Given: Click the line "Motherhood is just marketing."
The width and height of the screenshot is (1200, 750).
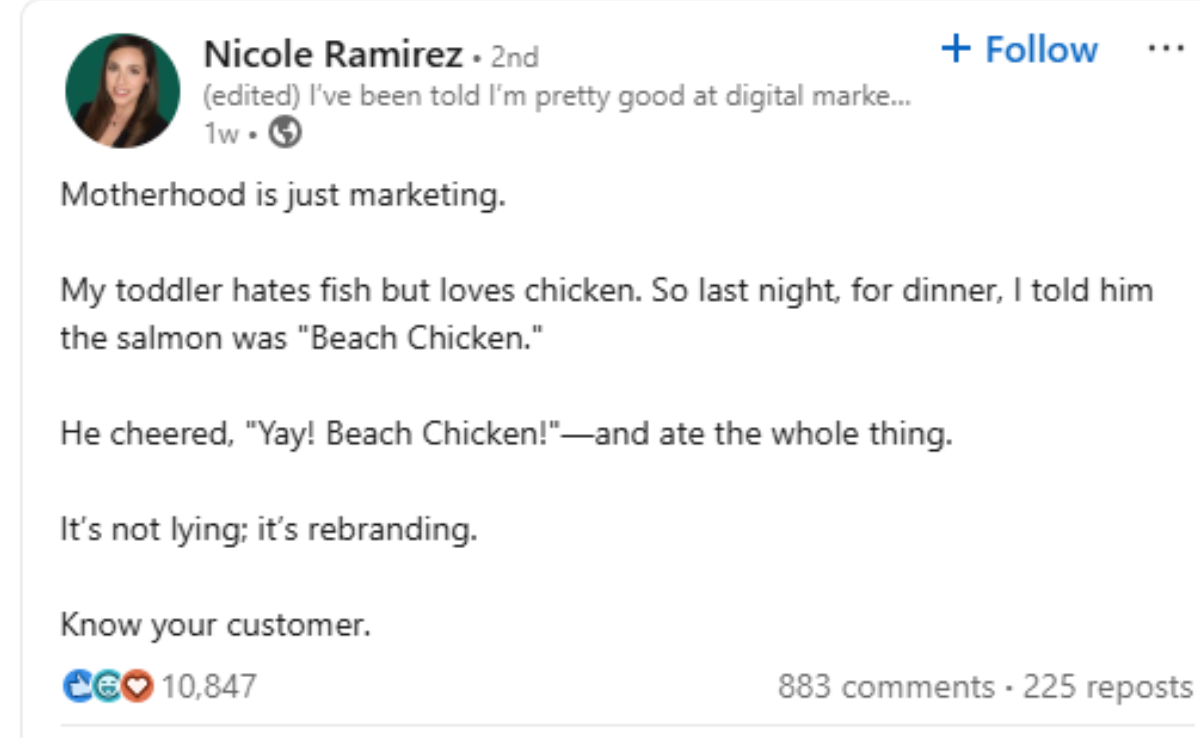Looking at the screenshot, I should point(283,194).
